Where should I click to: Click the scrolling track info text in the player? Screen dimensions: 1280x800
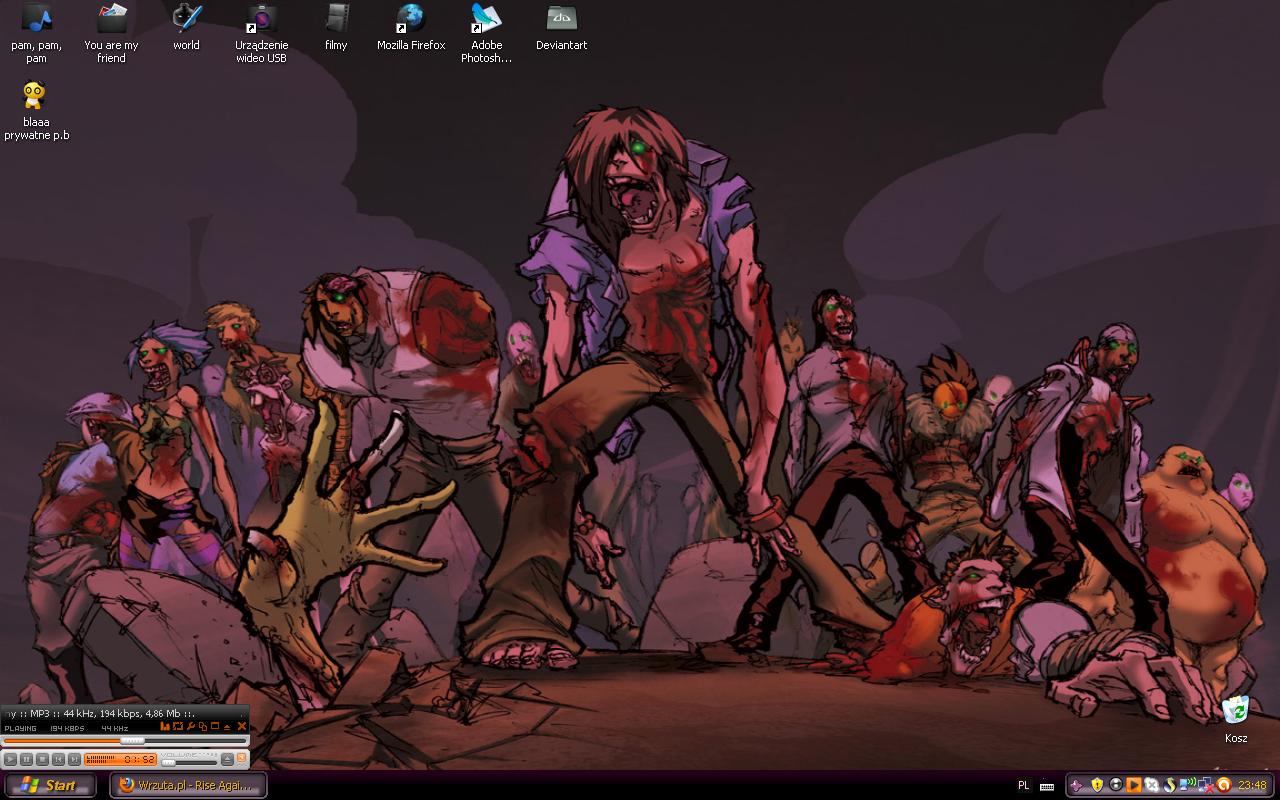pos(100,714)
